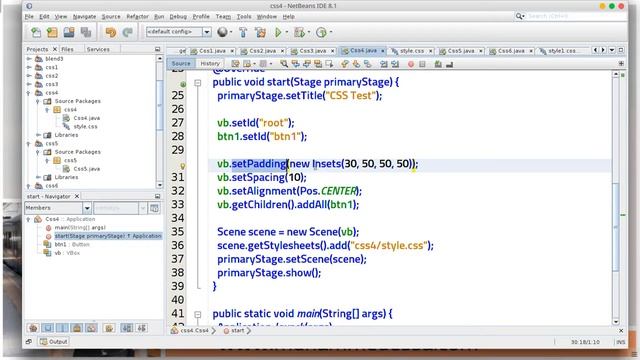Click the search magnifier icon in menu bar
Screen dimensions: 640x360
click(x=519, y=16)
